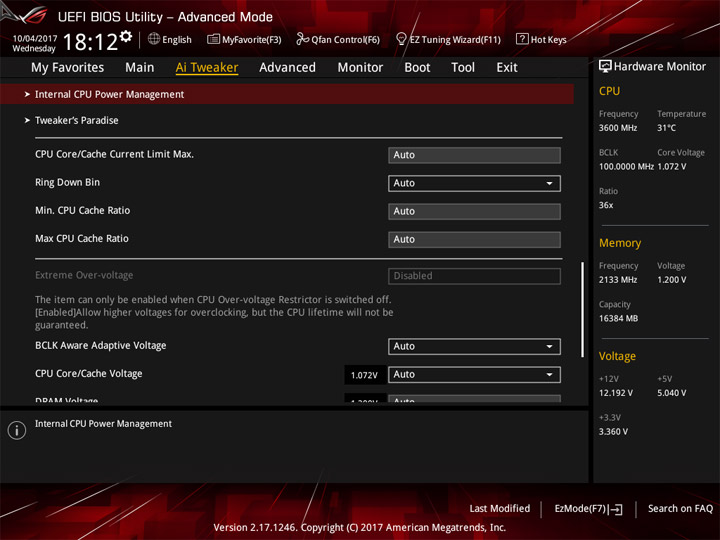The image size is (720, 540).
Task: Click the 36x ratio value
Action: (x=606, y=205)
